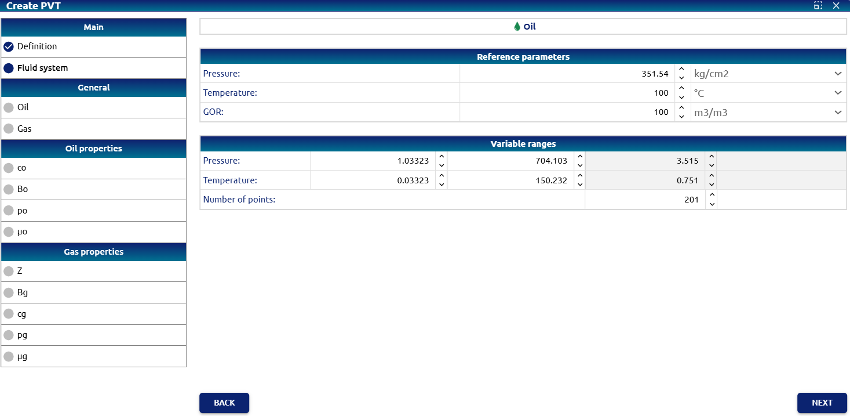Click the Fluid system status dot

tap(9, 68)
